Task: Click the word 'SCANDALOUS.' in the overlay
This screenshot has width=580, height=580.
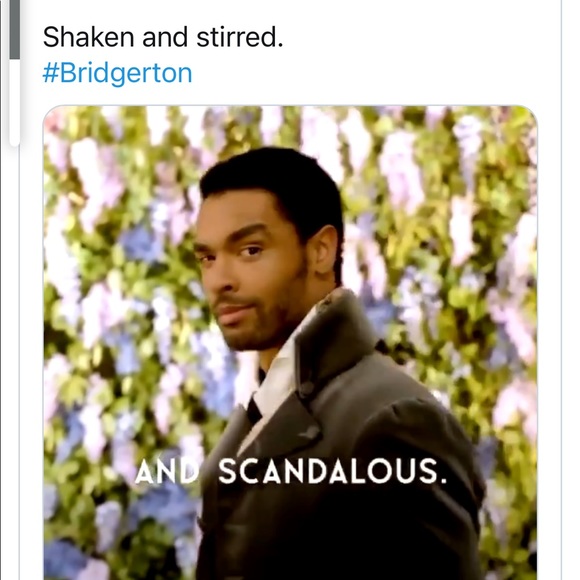Action: tap(333, 471)
